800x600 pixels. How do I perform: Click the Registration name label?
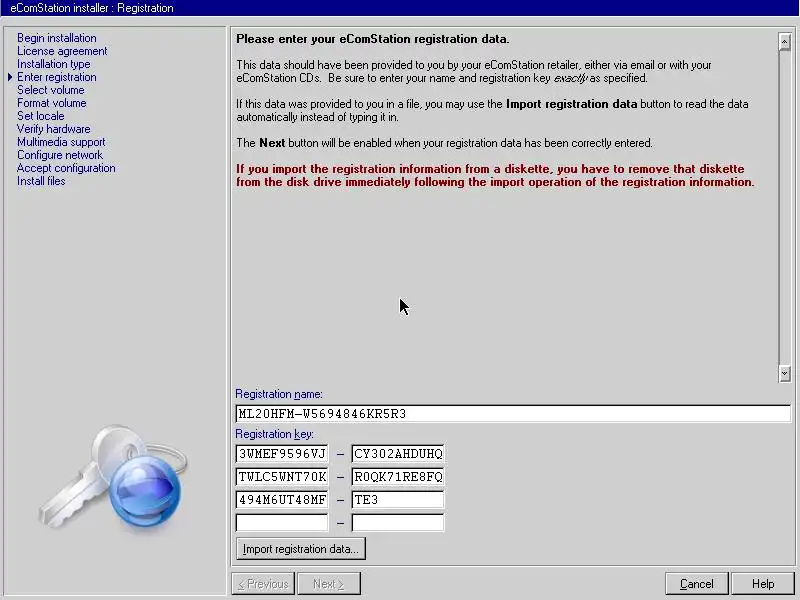279,394
